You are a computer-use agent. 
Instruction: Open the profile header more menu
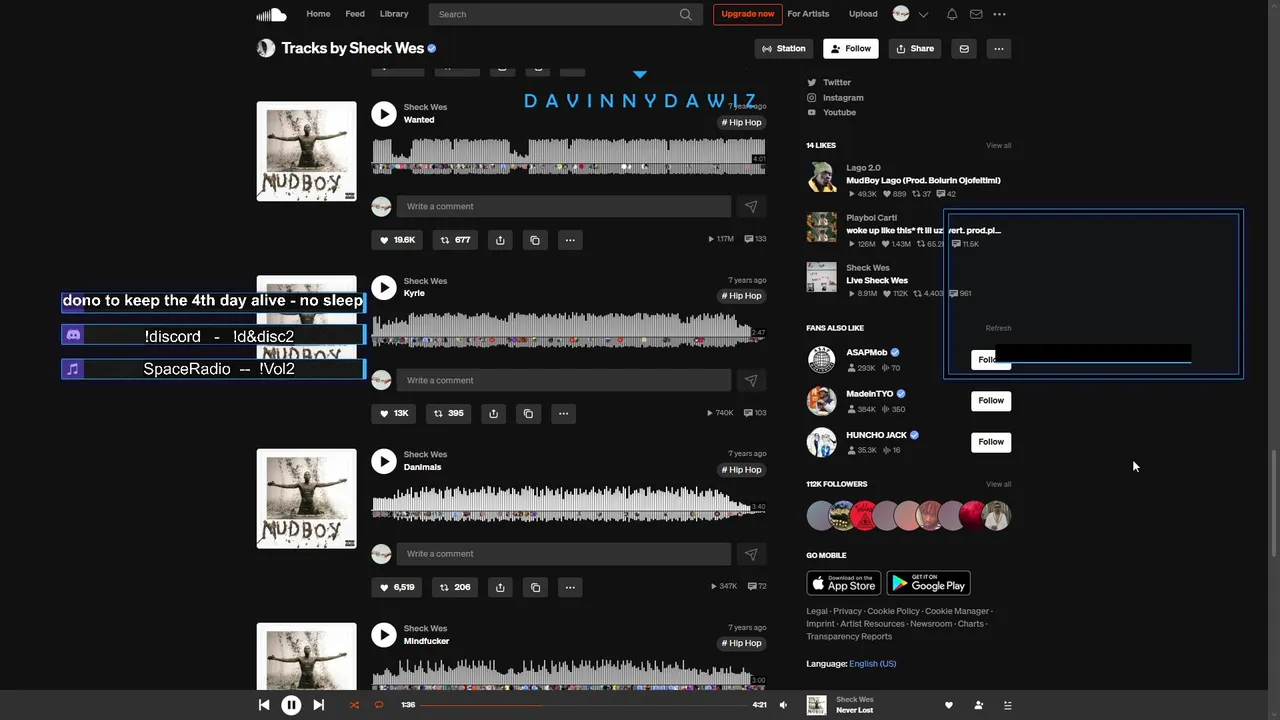tap(998, 48)
